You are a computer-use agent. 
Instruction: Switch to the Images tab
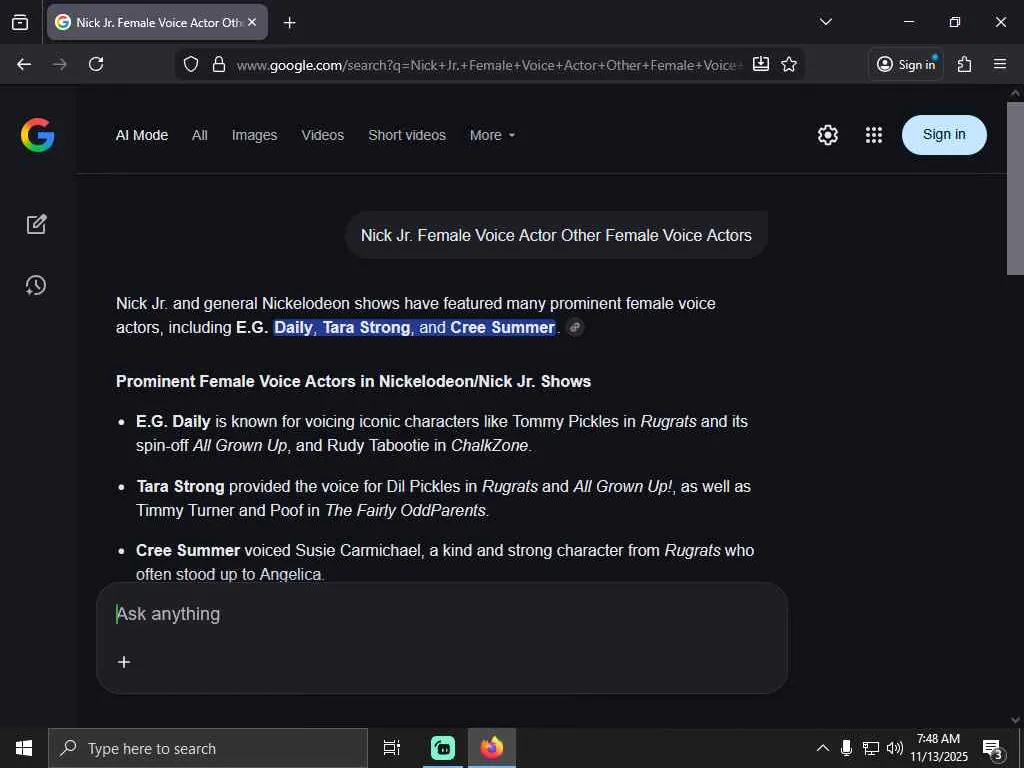click(x=254, y=135)
